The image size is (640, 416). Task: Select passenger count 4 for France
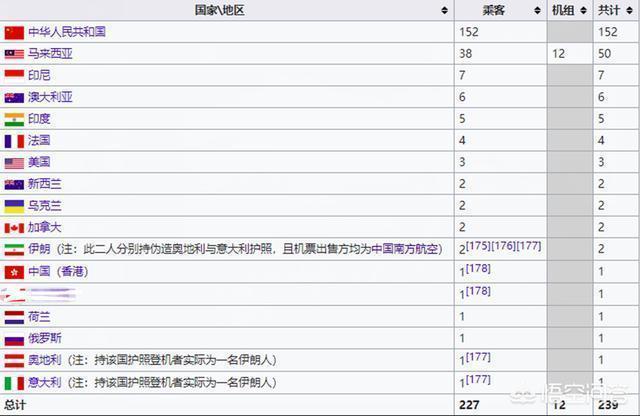pos(462,140)
